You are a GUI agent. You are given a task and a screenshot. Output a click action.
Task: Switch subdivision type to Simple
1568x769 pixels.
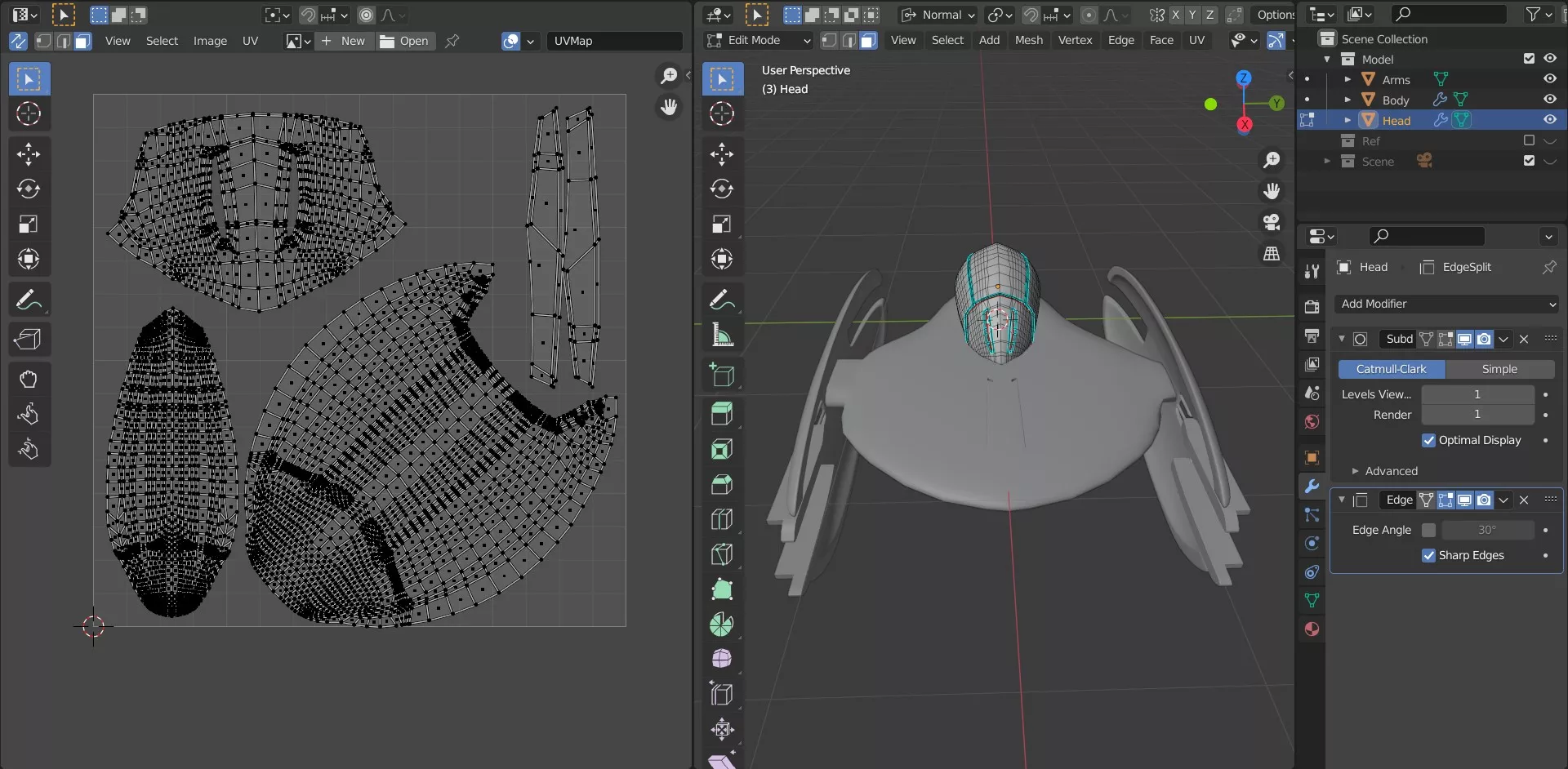pyautogui.click(x=1499, y=369)
